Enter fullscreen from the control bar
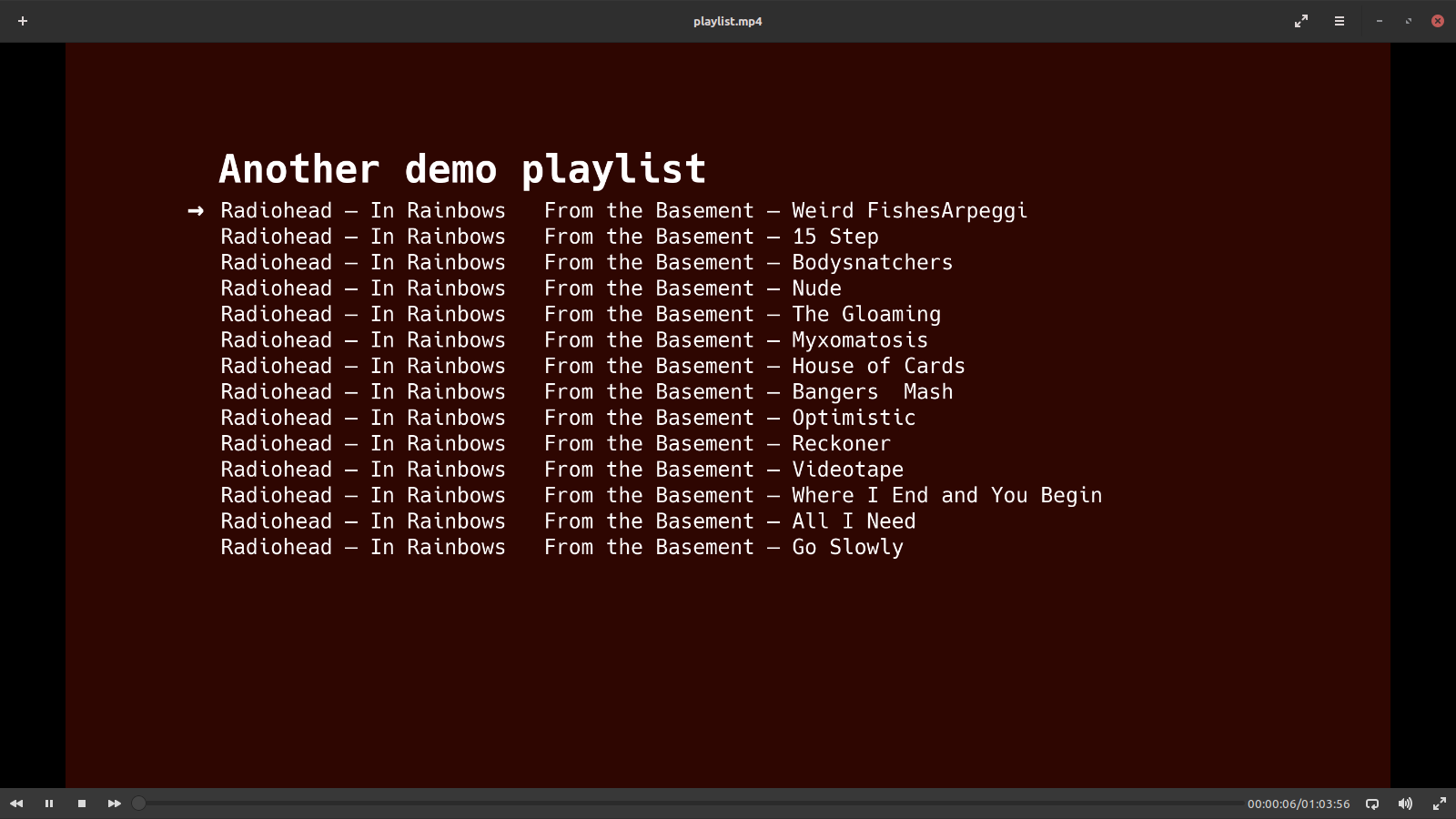Image resolution: width=1456 pixels, height=819 pixels. (x=1440, y=804)
